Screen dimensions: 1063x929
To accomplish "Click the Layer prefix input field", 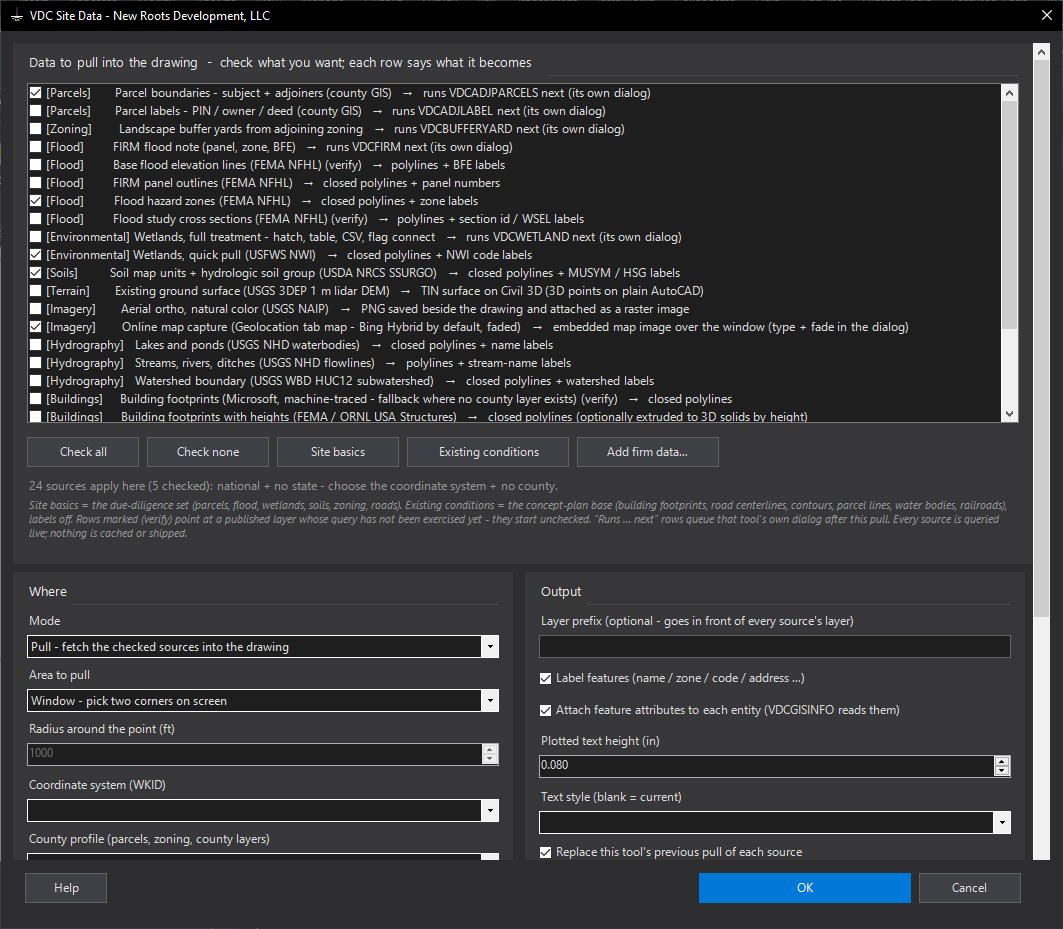I will coord(775,647).
